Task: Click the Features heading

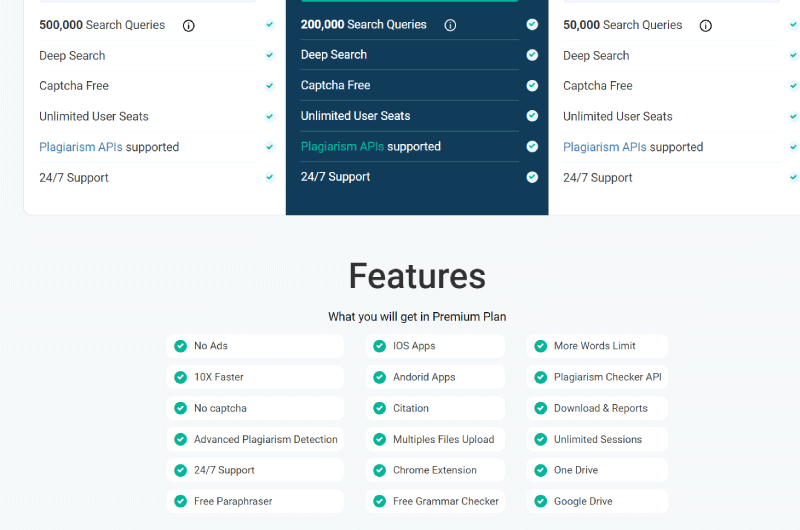Action: pos(417,276)
